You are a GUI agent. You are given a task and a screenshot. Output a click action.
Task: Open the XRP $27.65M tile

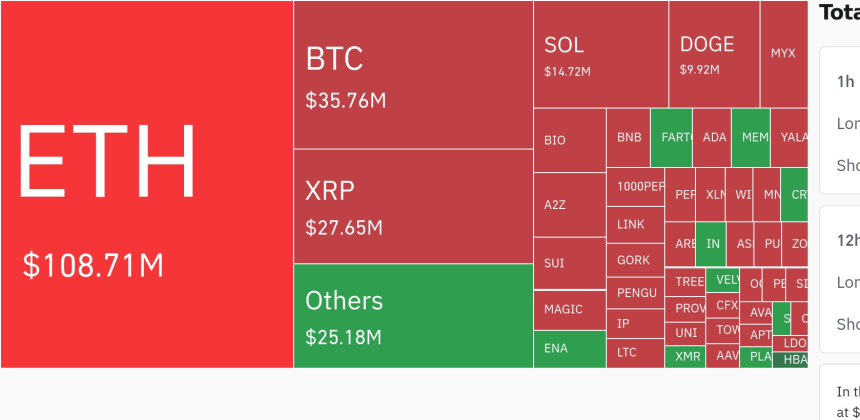click(413, 207)
